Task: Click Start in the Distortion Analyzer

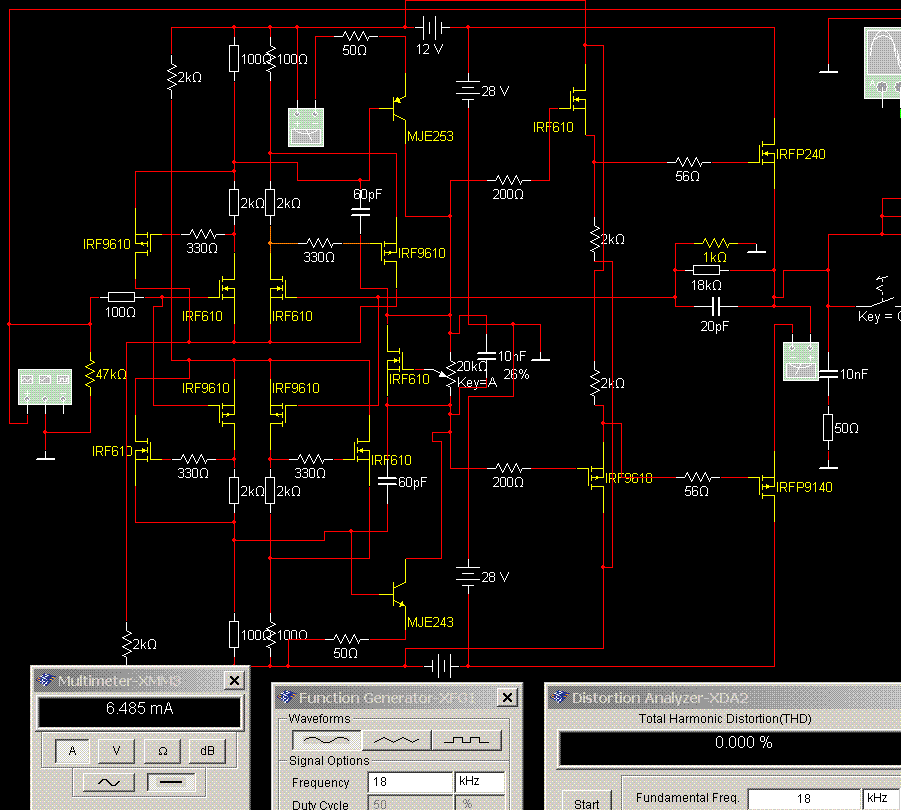Action: point(587,803)
